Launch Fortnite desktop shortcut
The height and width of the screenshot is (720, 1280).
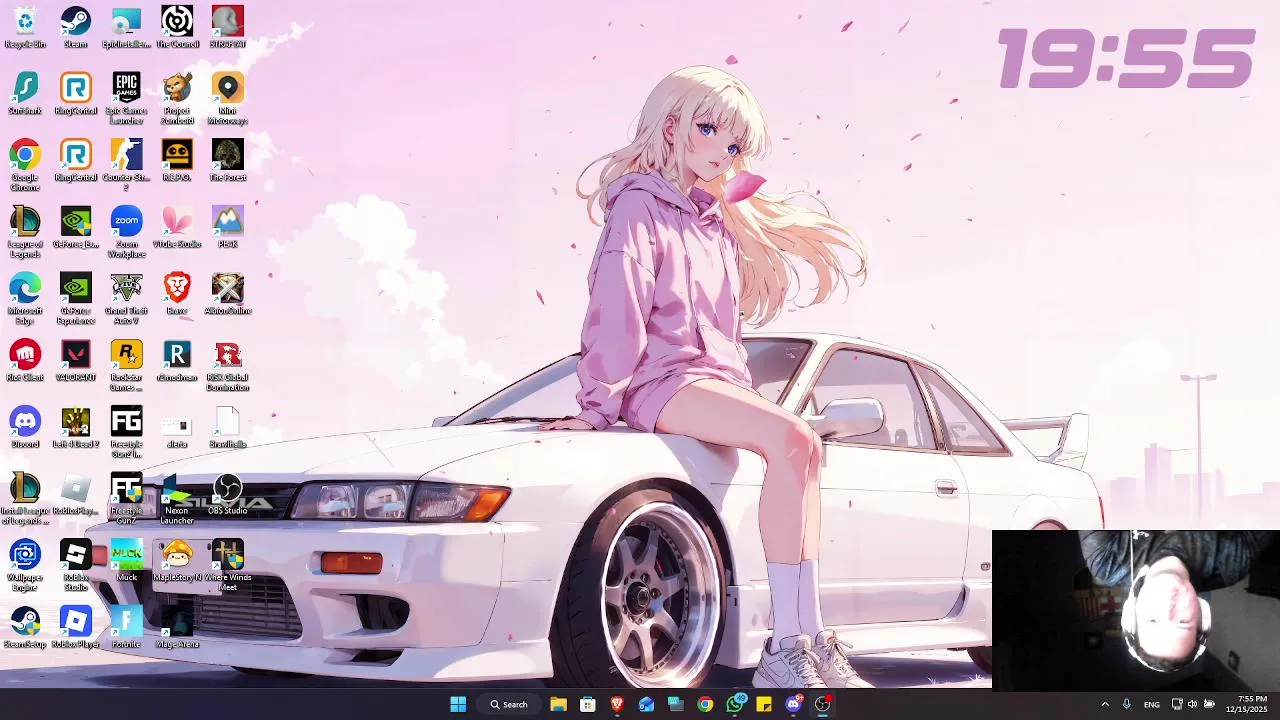click(x=126, y=627)
